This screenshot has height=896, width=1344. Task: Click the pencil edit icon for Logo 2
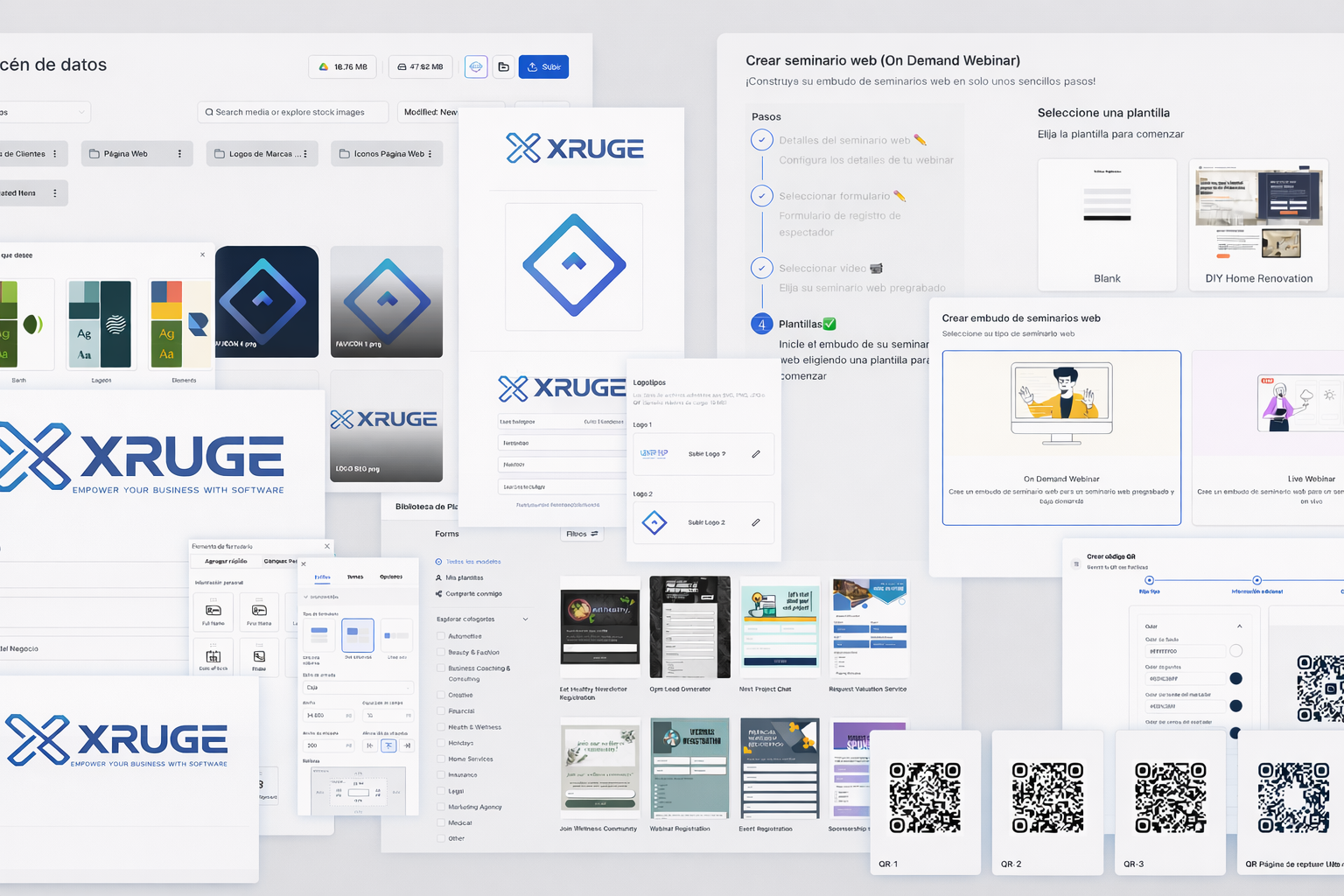[756, 522]
